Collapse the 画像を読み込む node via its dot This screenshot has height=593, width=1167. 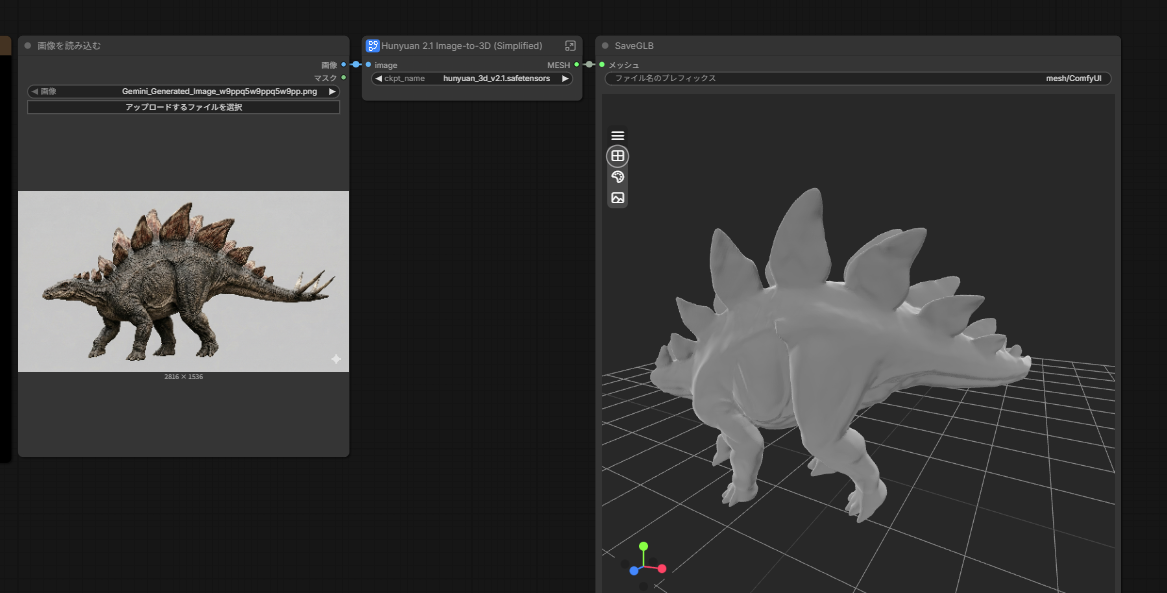[x=28, y=46]
